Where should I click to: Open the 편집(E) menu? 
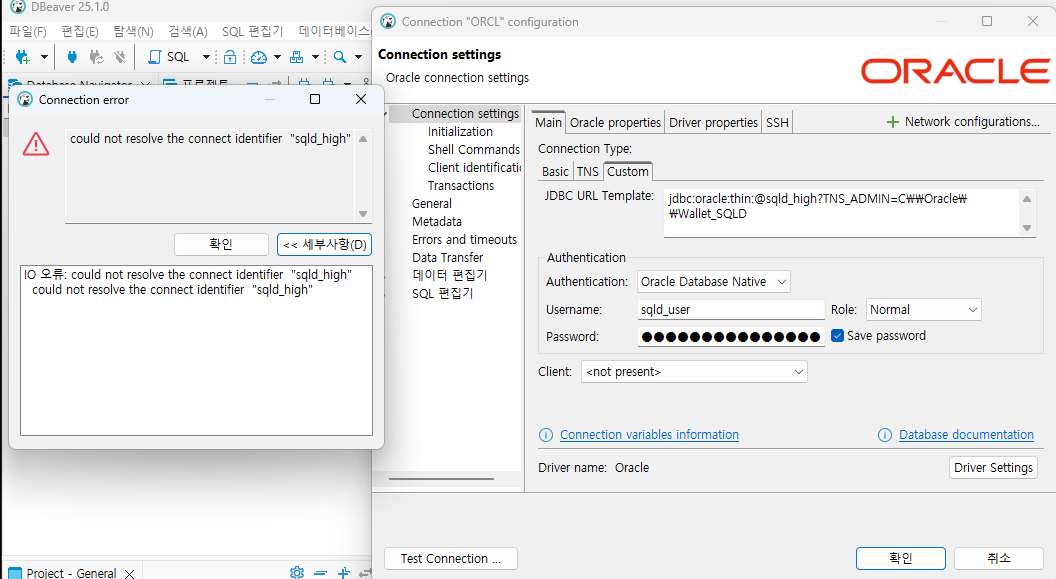pyautogui.click(x=80, y=32)
